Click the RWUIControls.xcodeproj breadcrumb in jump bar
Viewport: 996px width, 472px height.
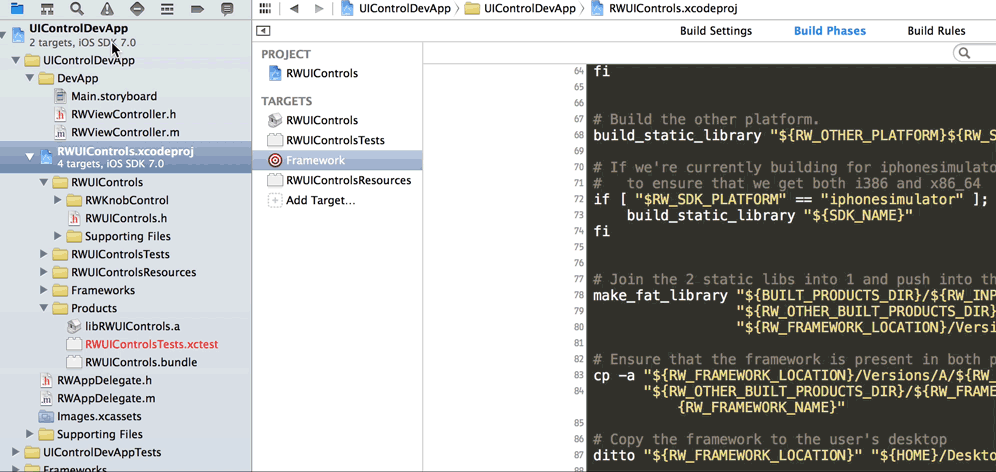pos(663,8)
